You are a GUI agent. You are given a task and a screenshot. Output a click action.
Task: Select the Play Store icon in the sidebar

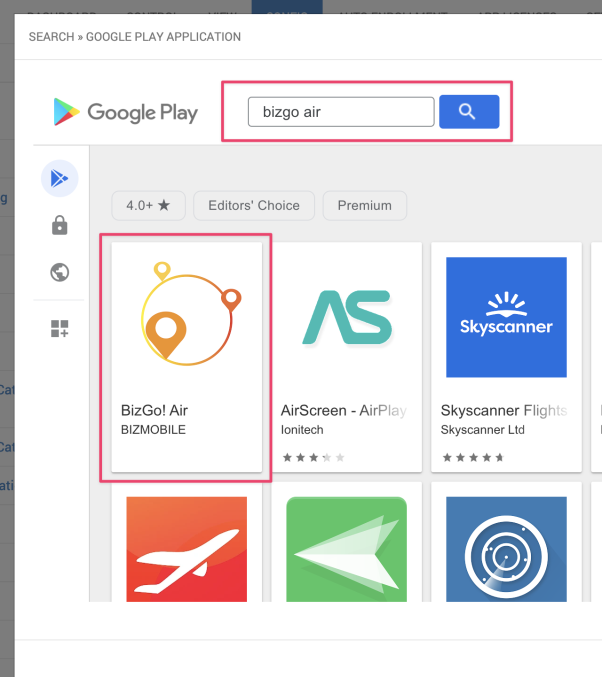(x=59, y=179)
